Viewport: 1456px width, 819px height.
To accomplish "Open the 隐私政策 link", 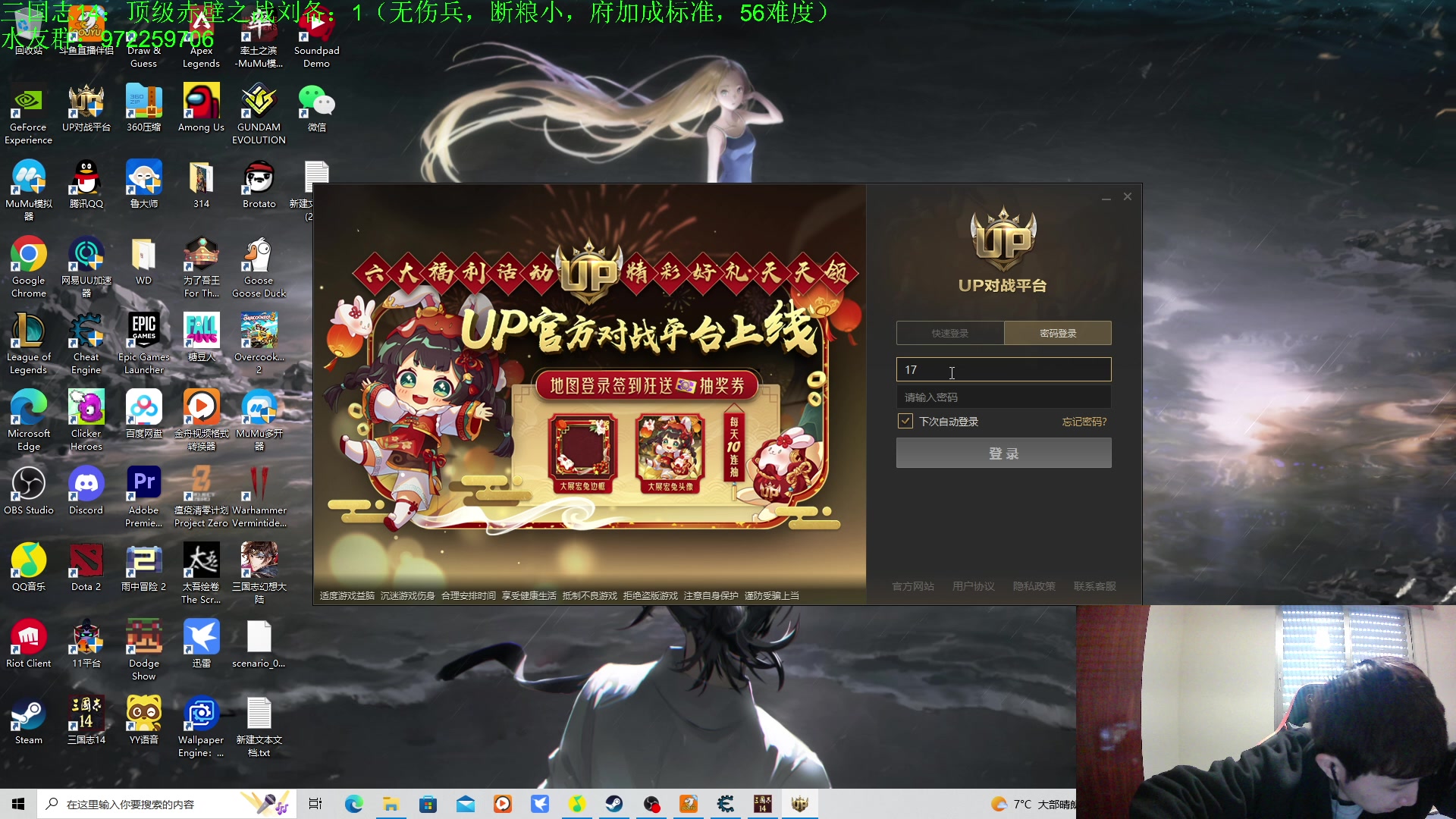I will (x=1034, y=586).
